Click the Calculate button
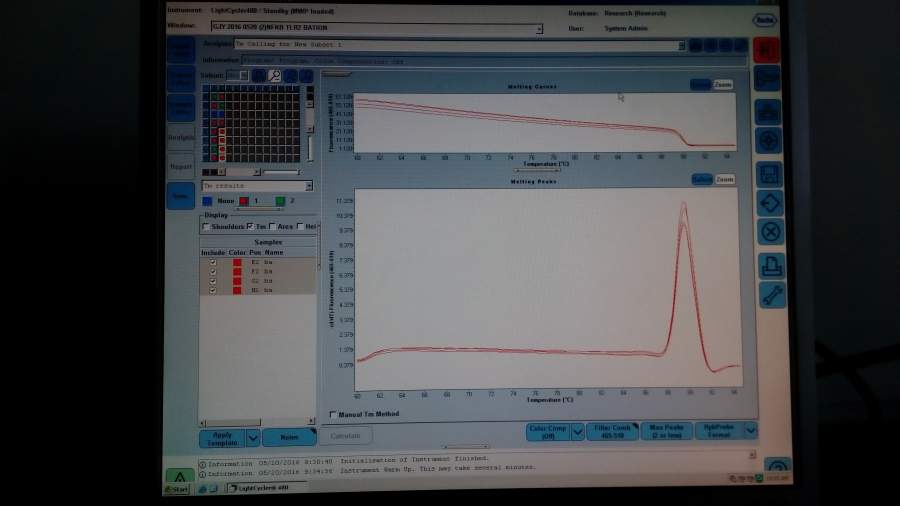 345,436
